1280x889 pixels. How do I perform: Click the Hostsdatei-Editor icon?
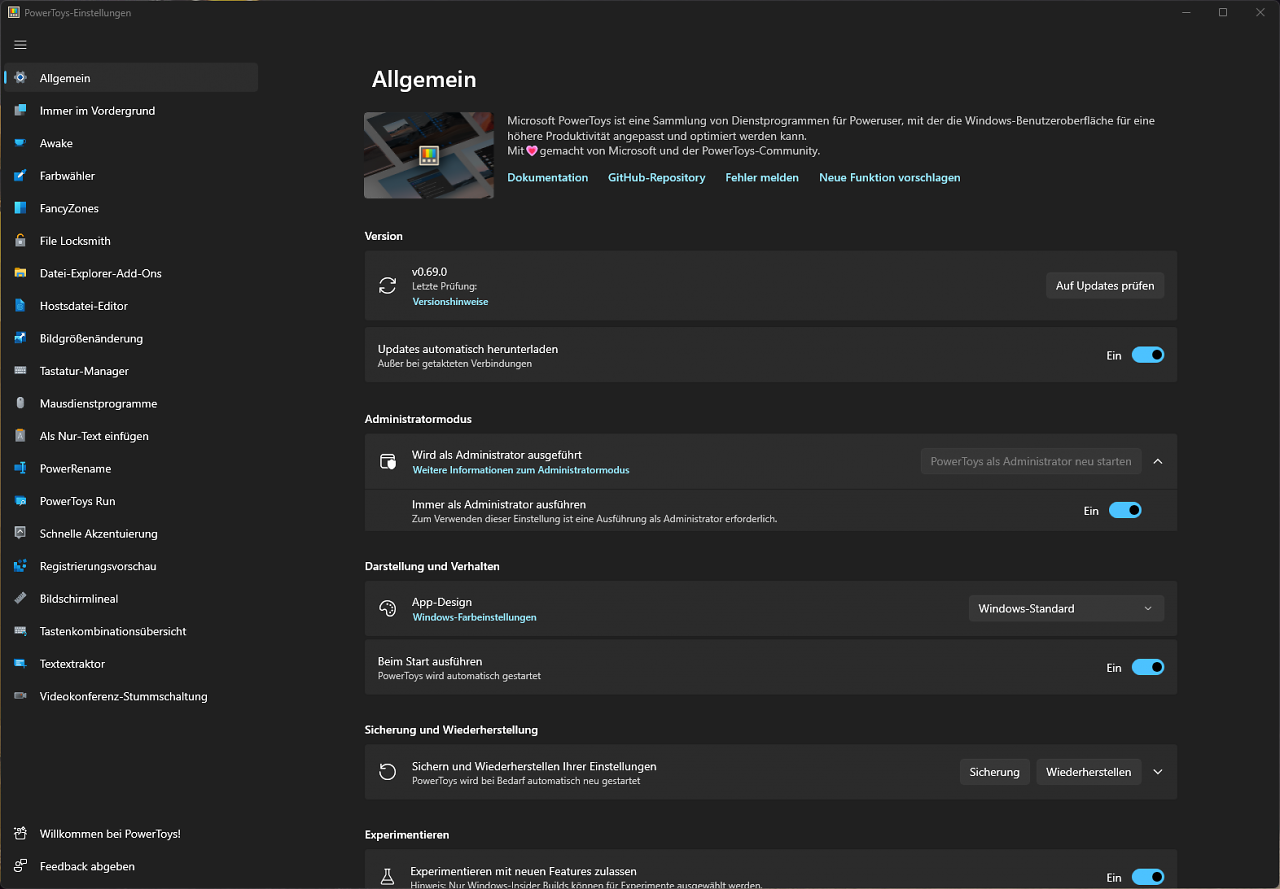pos(20,306)
